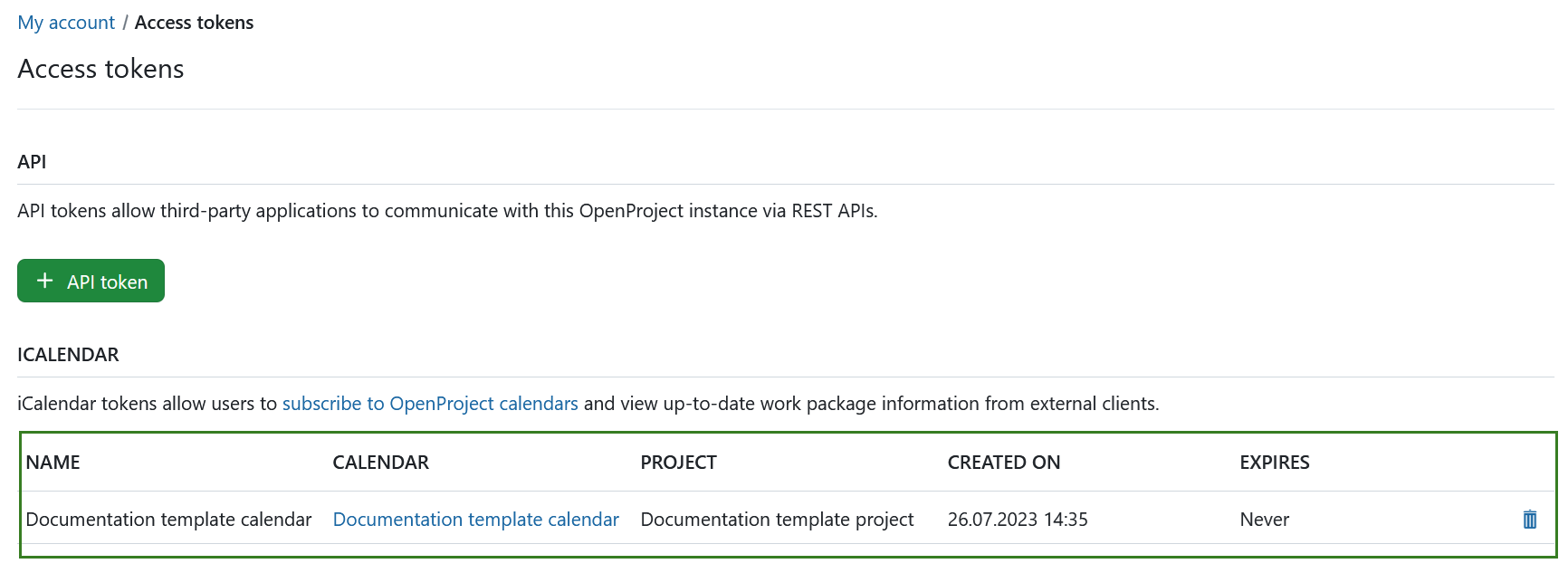The height and width of the screenshot is (573, 1568).
Task: Go to My account breadcrumb
Action: (x=66, y=23)
